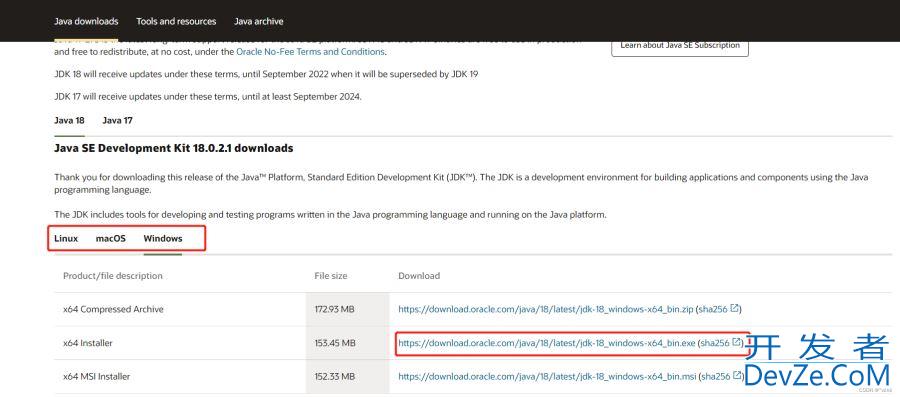Viewport: 900px width, 397px height.
Task: Switch to the Java 17 tab
Action: (117, 120)
